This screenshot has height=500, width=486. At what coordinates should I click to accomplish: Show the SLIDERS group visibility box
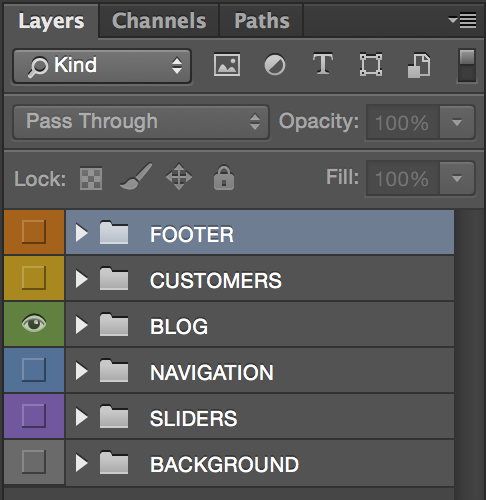point(34,416)
